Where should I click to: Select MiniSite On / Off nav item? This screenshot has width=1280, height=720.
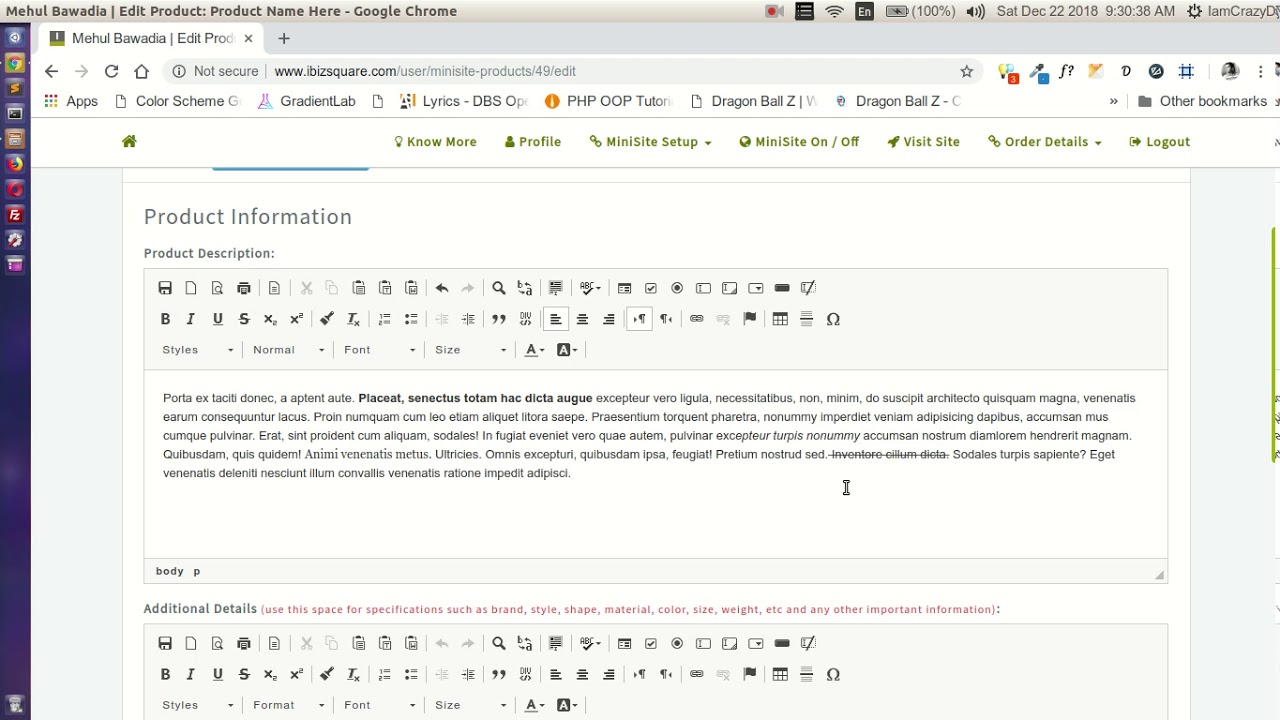click(x=799, y=142)
